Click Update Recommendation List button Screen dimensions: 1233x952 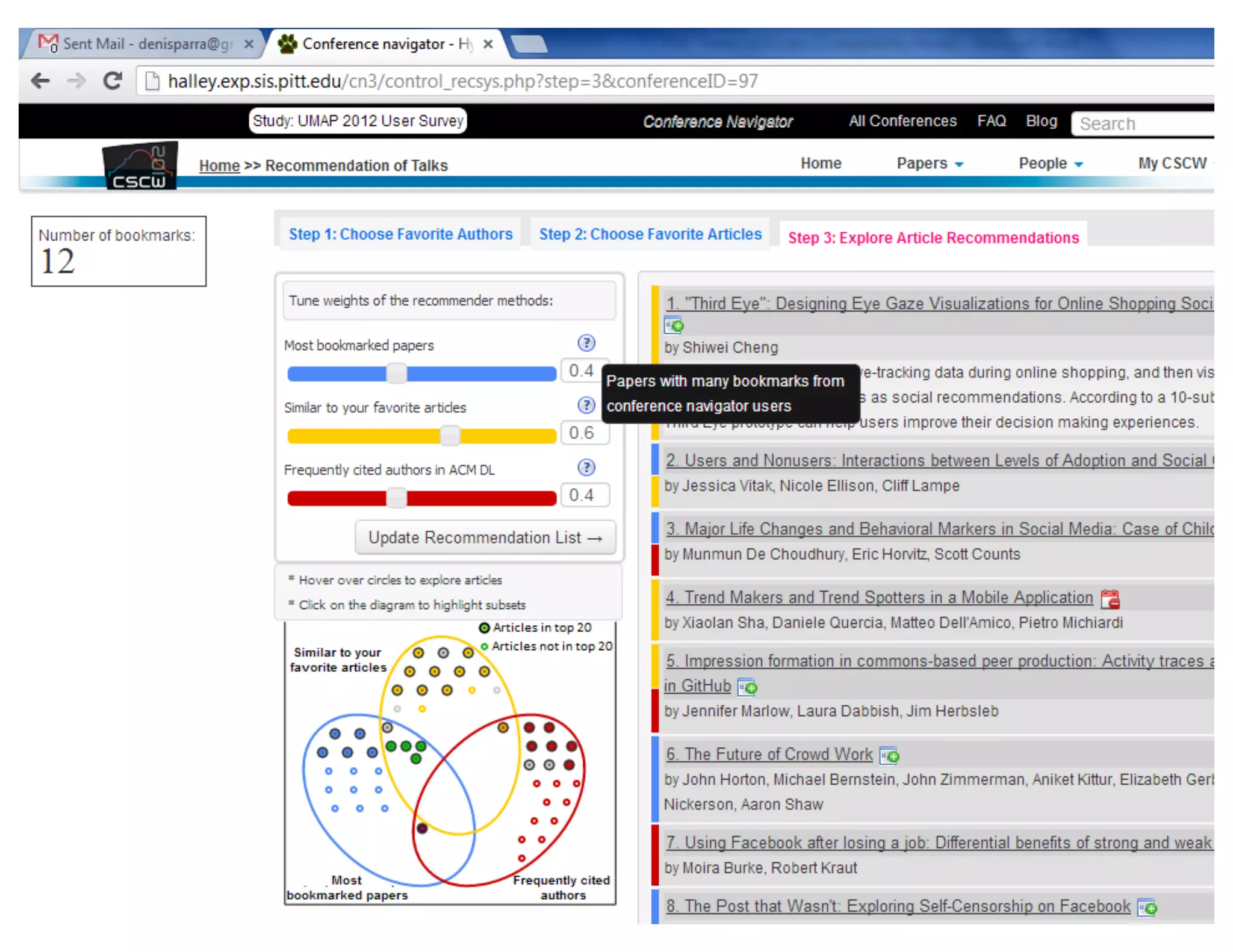pos(485,537)
